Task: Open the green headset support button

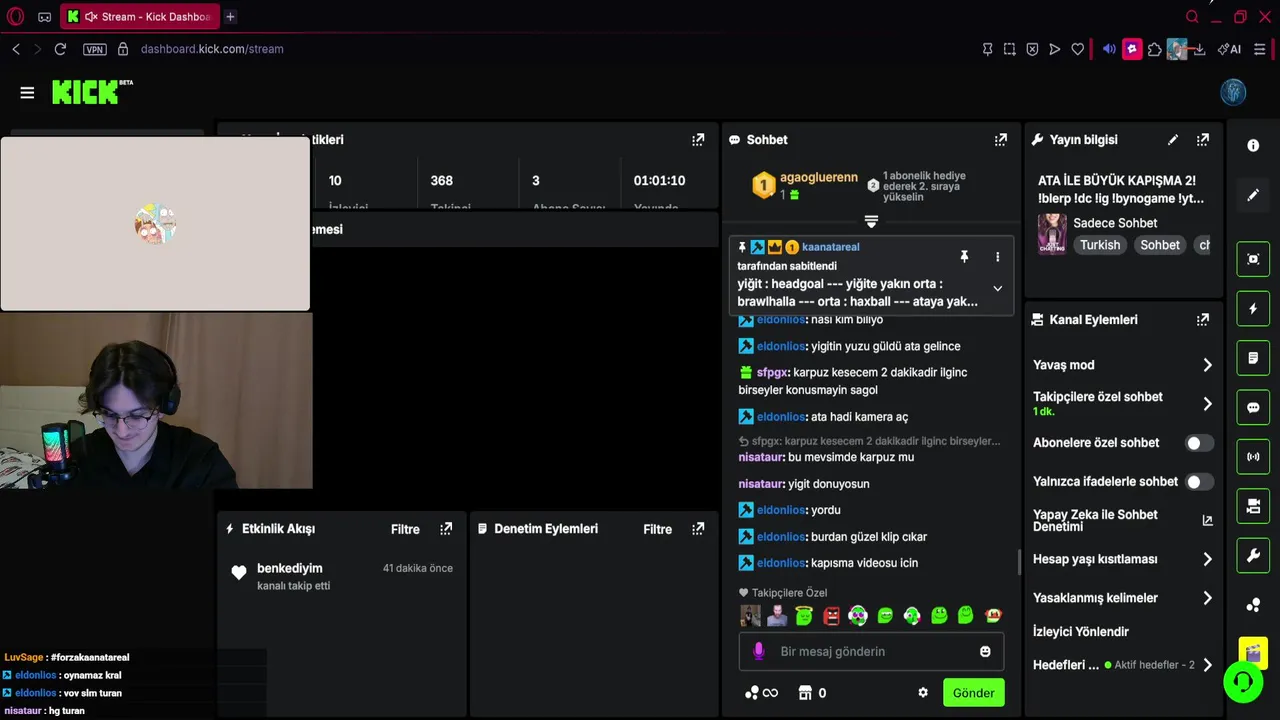Action: pos(1243,682)
